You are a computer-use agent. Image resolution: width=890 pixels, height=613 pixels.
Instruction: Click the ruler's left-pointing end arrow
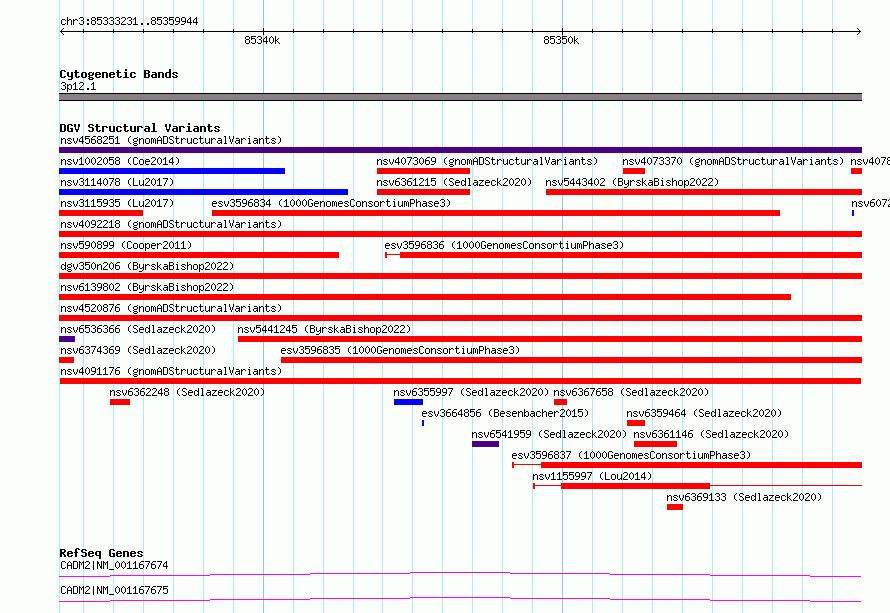pyautogui.click(x=62, y=31)
